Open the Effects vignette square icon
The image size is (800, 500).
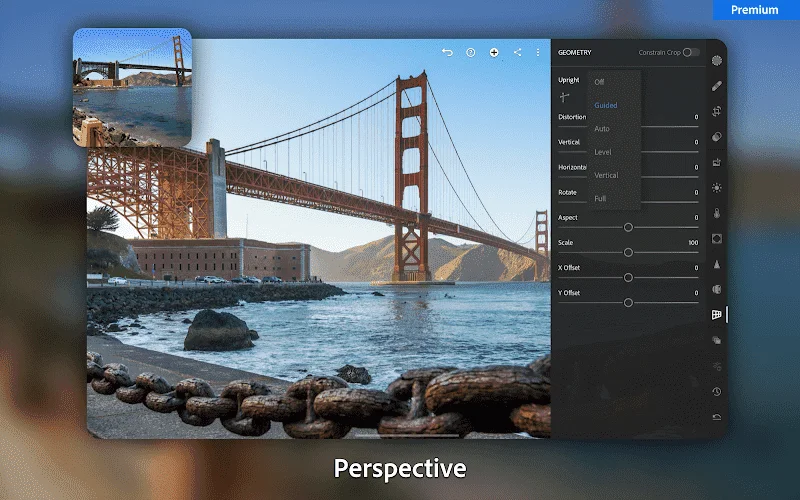pos(717,239)
